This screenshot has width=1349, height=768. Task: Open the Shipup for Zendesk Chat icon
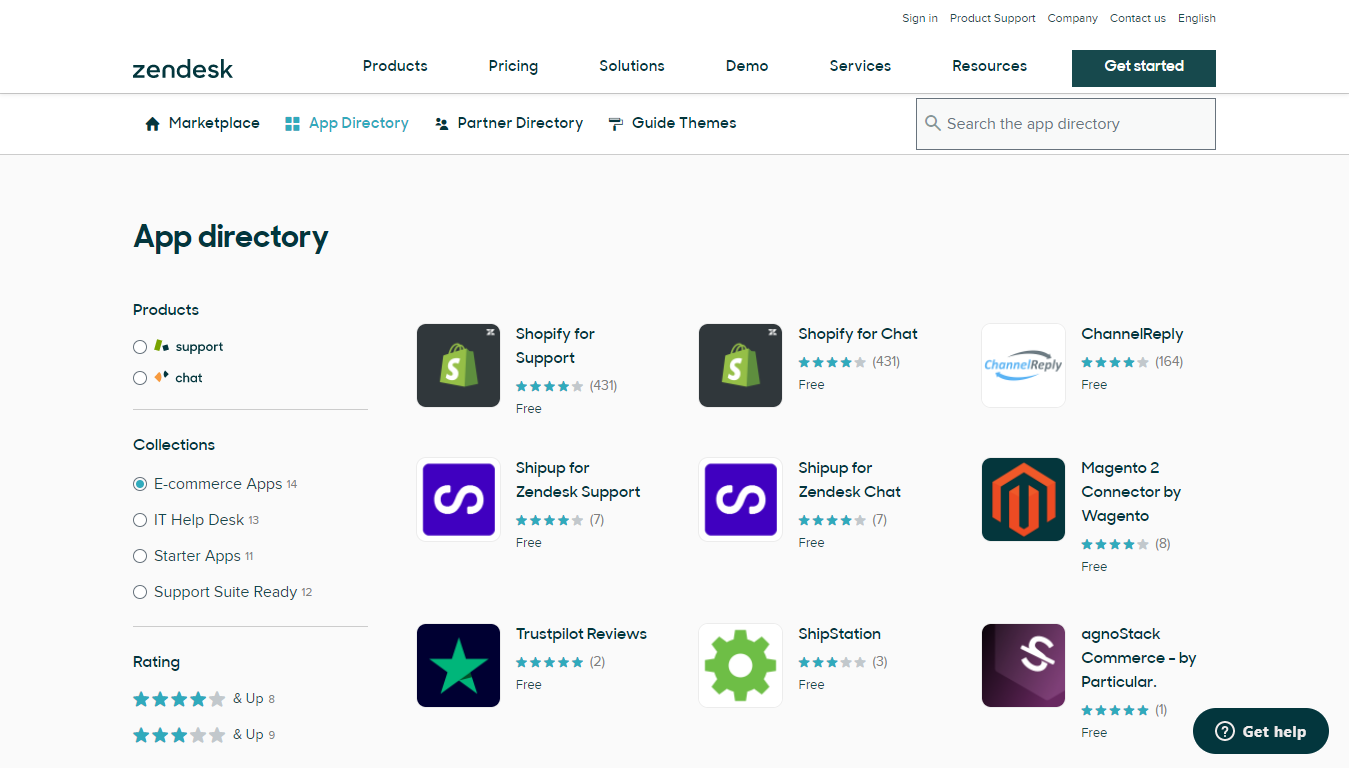(x=740, y=499)
